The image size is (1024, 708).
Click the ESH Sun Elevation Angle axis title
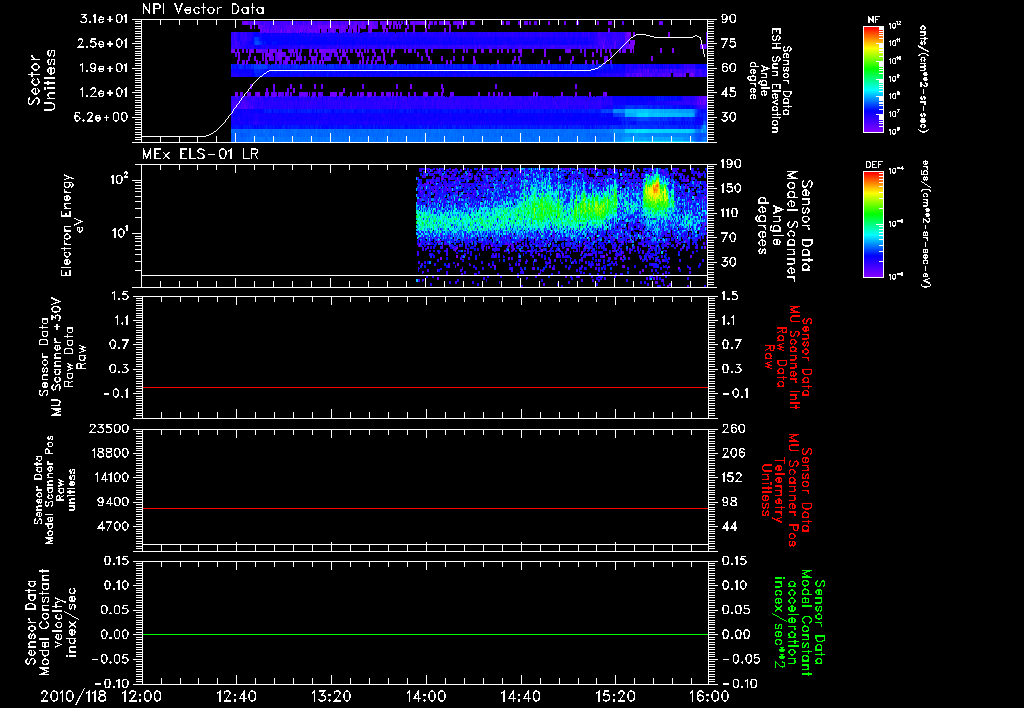[x=770, y=80]
